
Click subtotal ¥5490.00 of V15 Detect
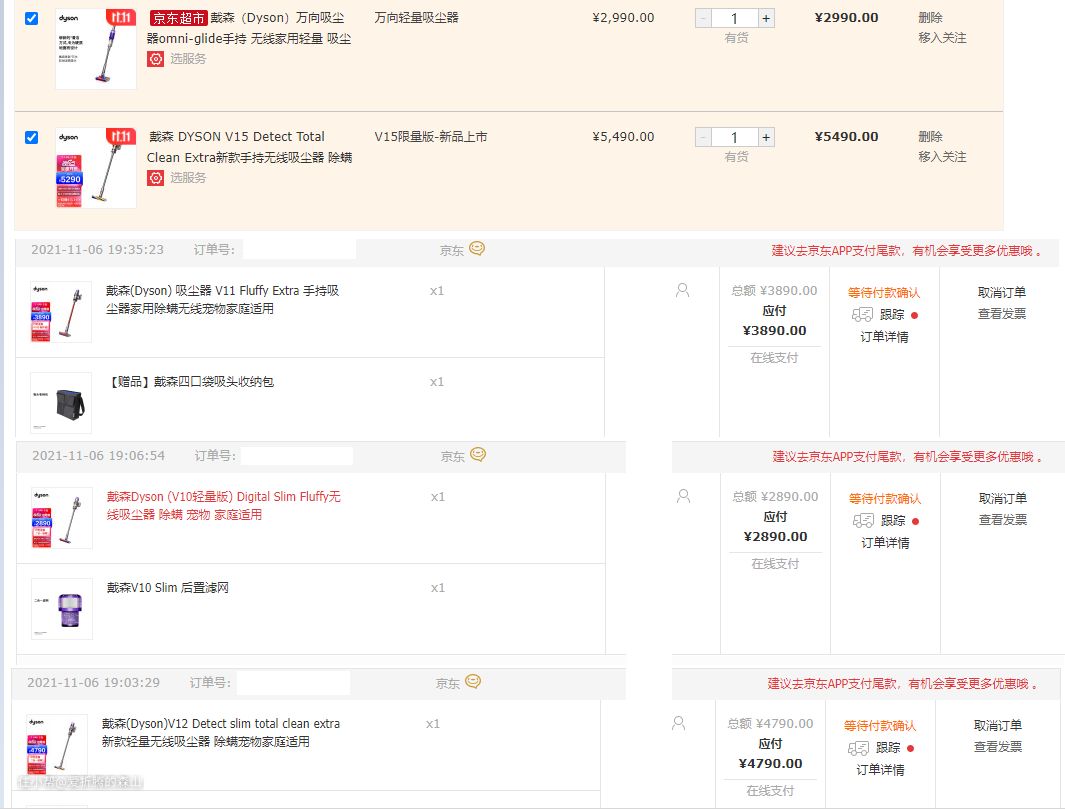pos(846,137)
